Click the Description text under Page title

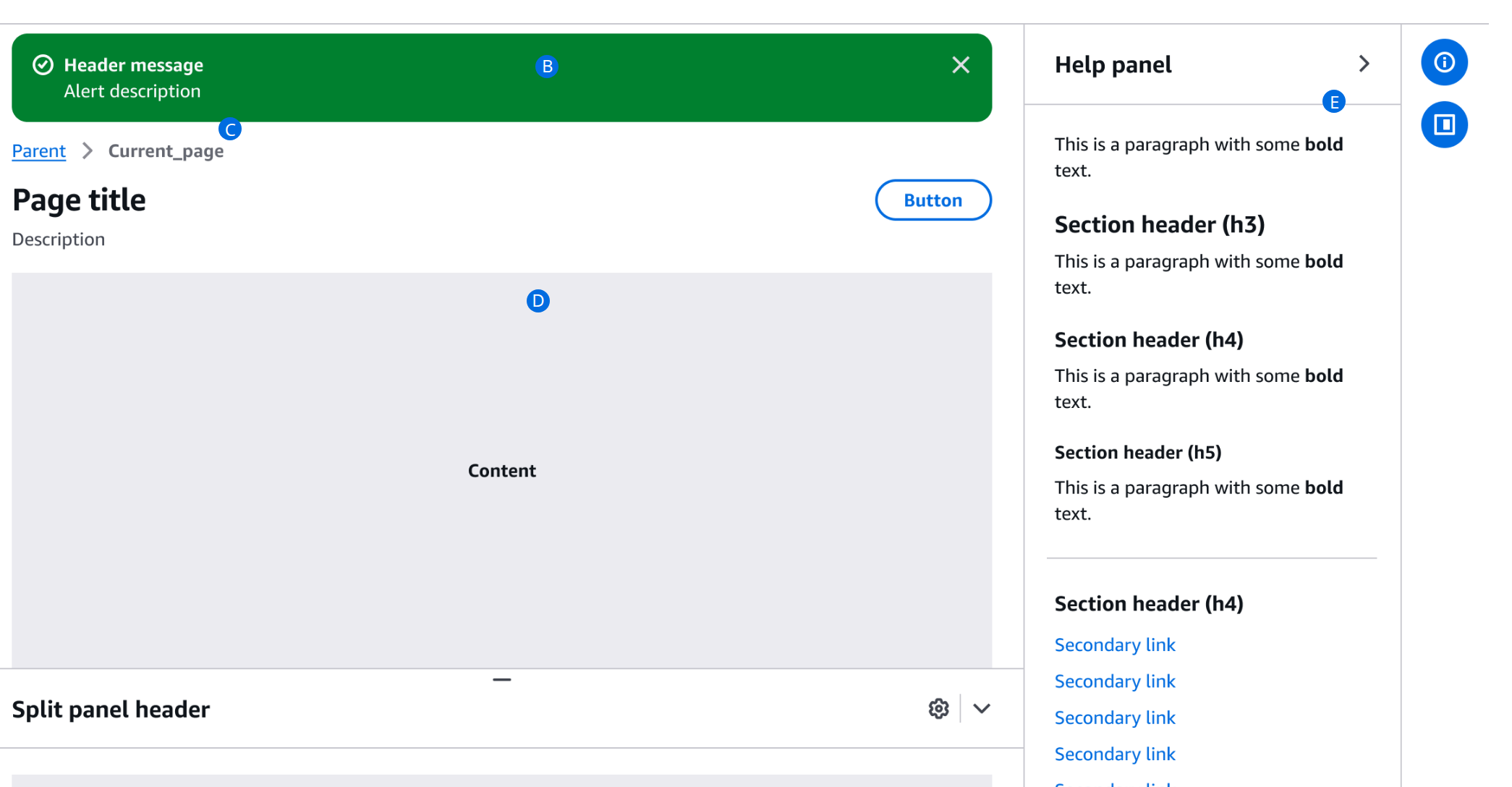point(59,239)
